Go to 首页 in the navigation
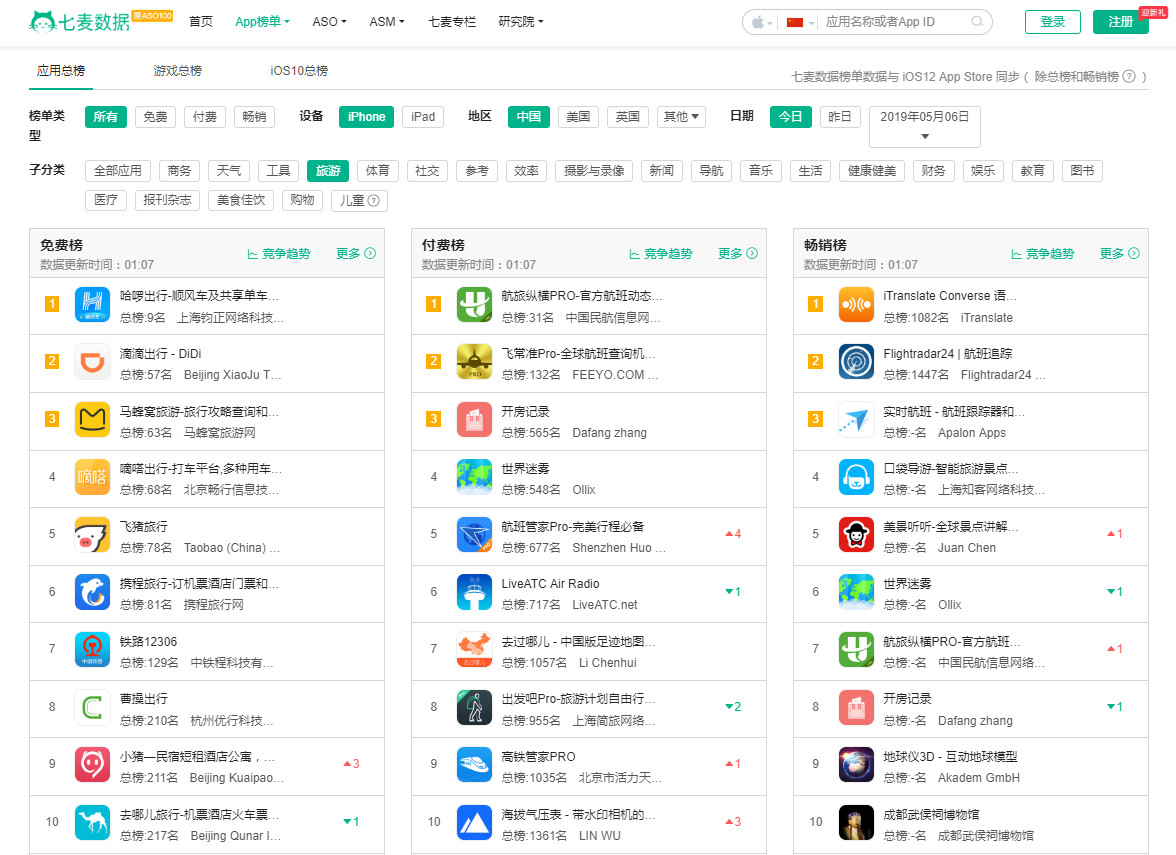This screenshot has height=855, width=1176. tap(200, 22)
